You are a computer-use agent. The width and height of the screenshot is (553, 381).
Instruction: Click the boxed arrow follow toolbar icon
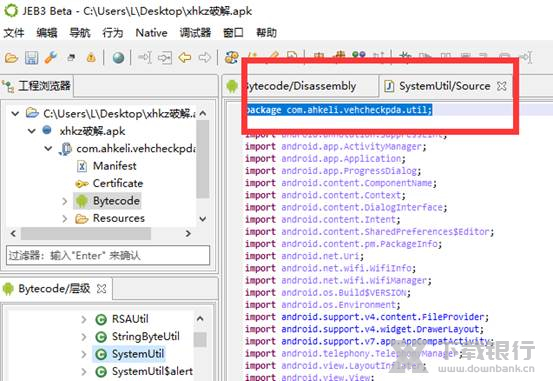point(165,58)
